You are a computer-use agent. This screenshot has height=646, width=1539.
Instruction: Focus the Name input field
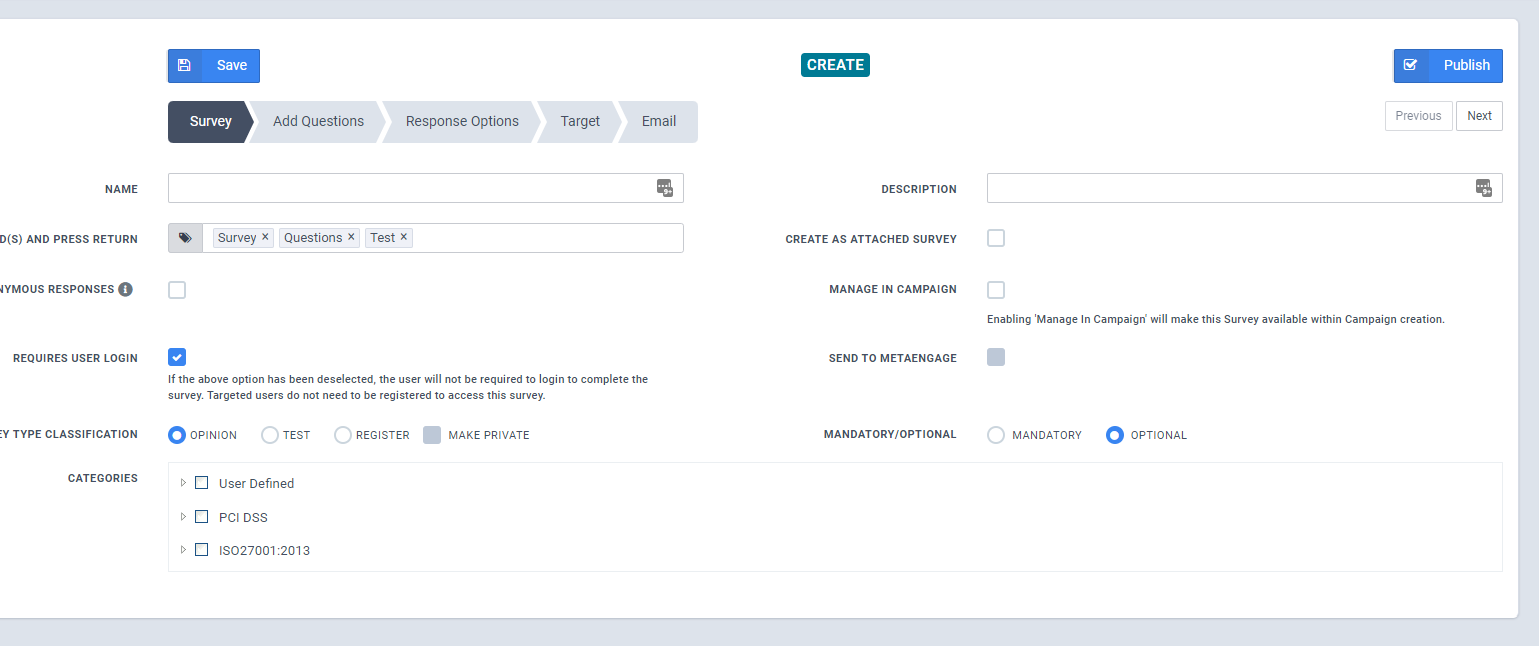click(x=425, y=188)
